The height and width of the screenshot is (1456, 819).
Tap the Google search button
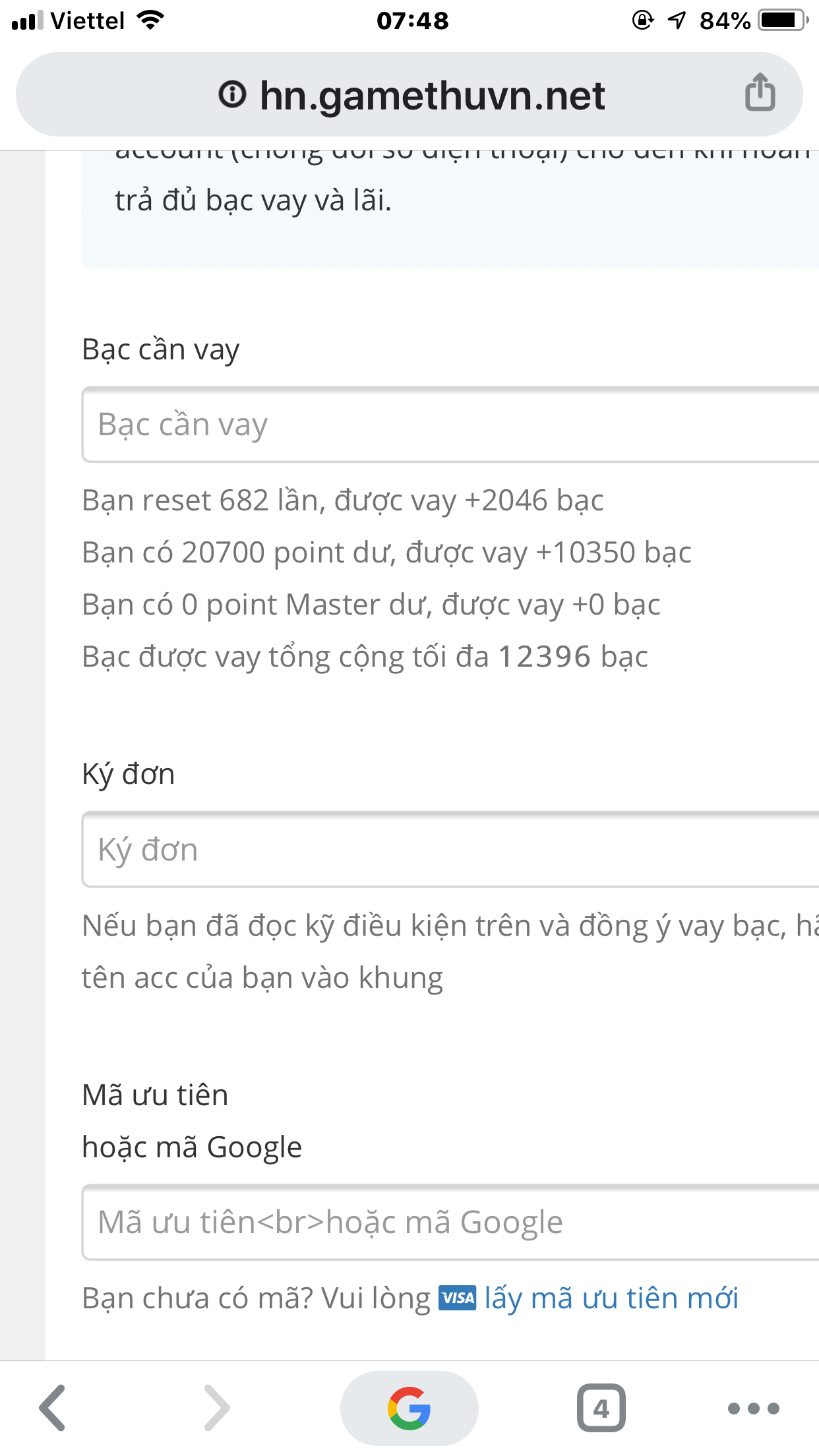[409, 1408]
